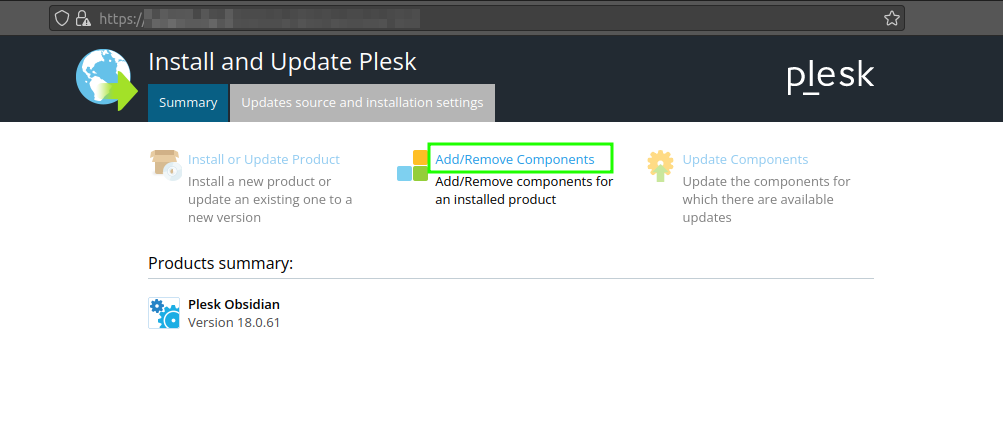Screen dimensions: 1003x430
Task: Click the padlock site security icon
Action: click(x=83, y=18)
